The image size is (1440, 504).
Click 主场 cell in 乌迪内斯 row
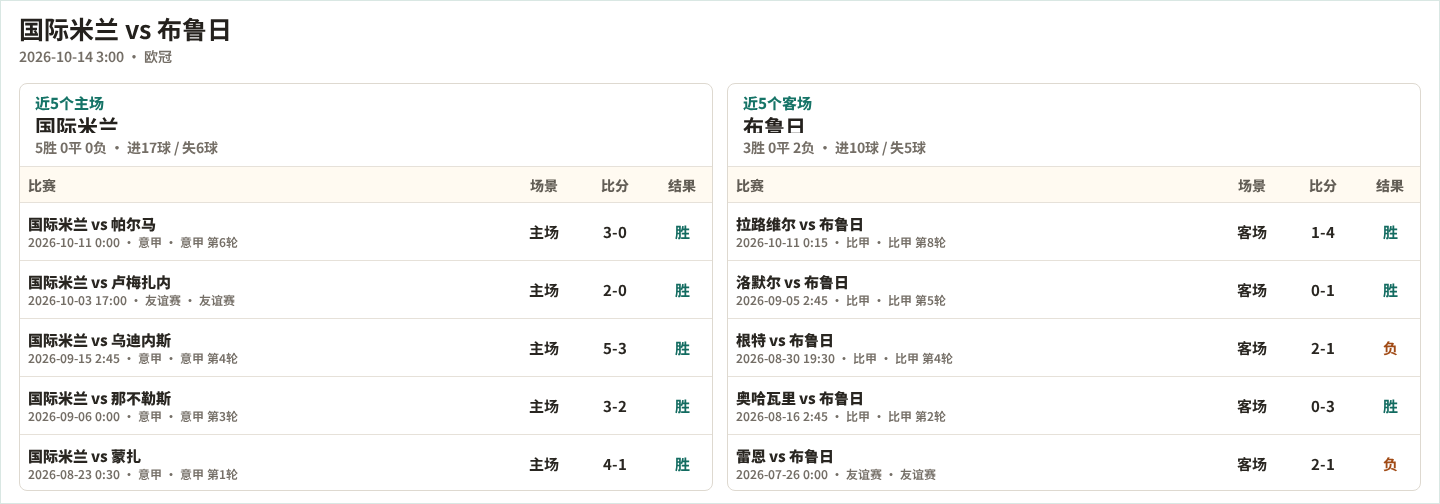click(x=544, y=348)
